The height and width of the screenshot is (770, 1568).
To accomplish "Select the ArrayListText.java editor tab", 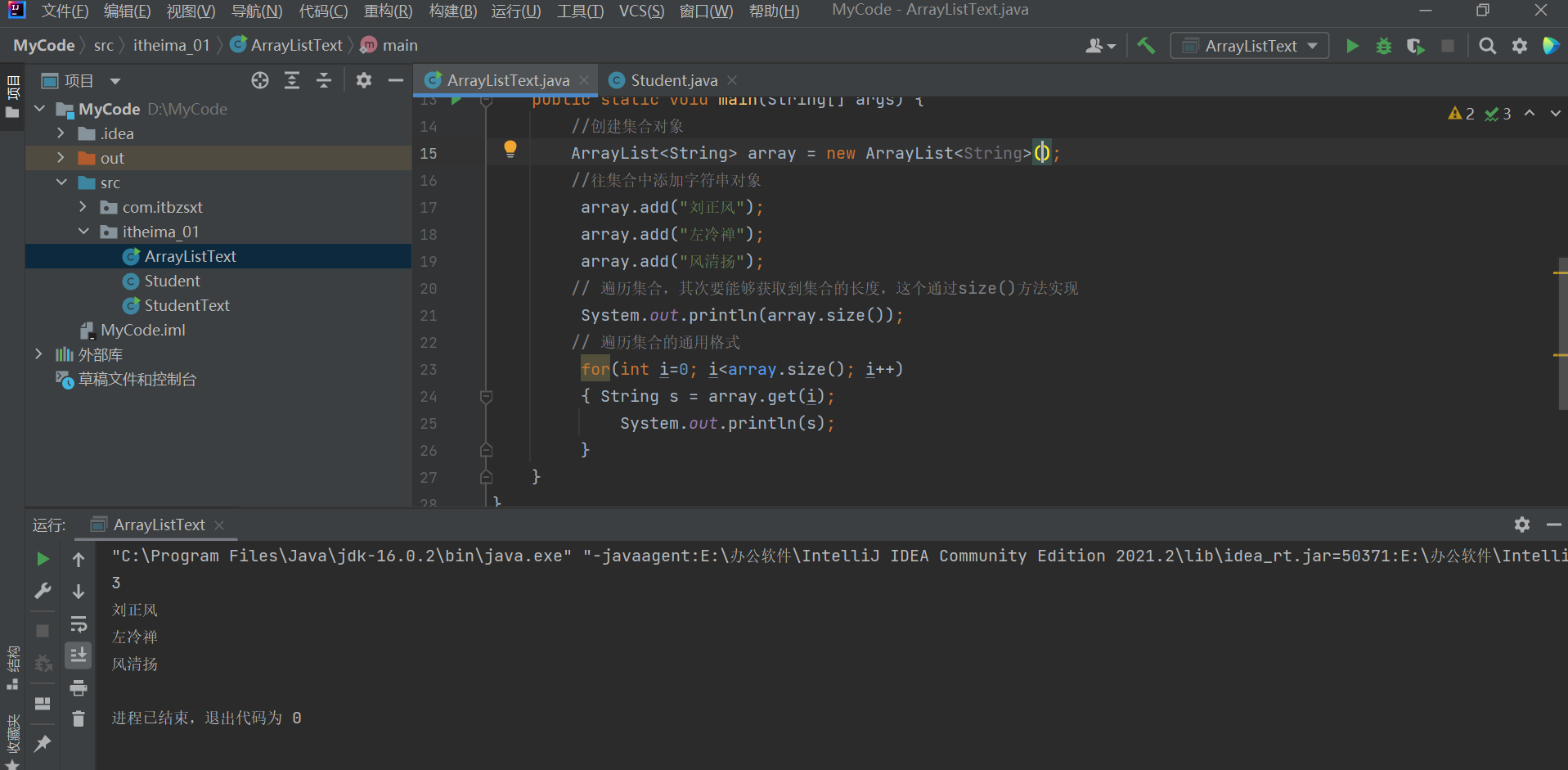I will coord(507,80).
